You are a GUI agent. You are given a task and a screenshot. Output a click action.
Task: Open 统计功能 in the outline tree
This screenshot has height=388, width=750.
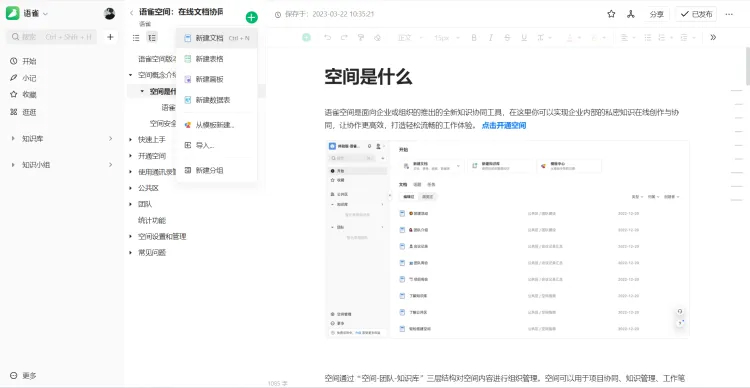(152, 221)
